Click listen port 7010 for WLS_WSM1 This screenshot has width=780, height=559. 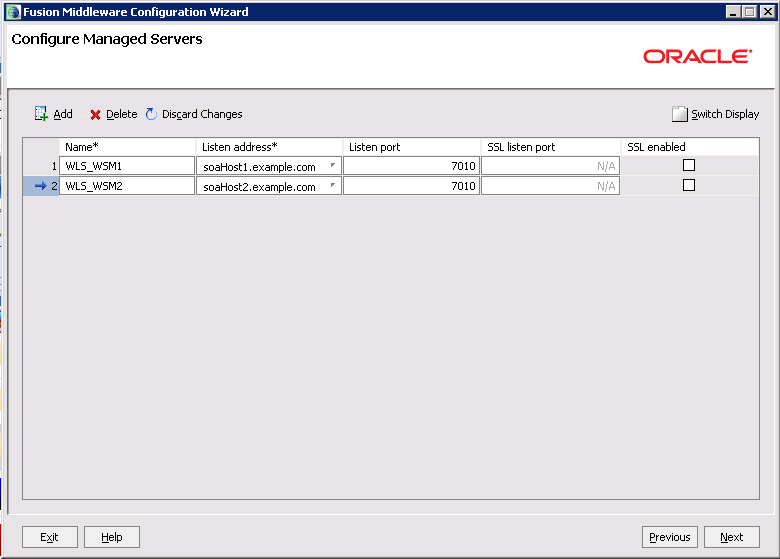pos(411,166)
